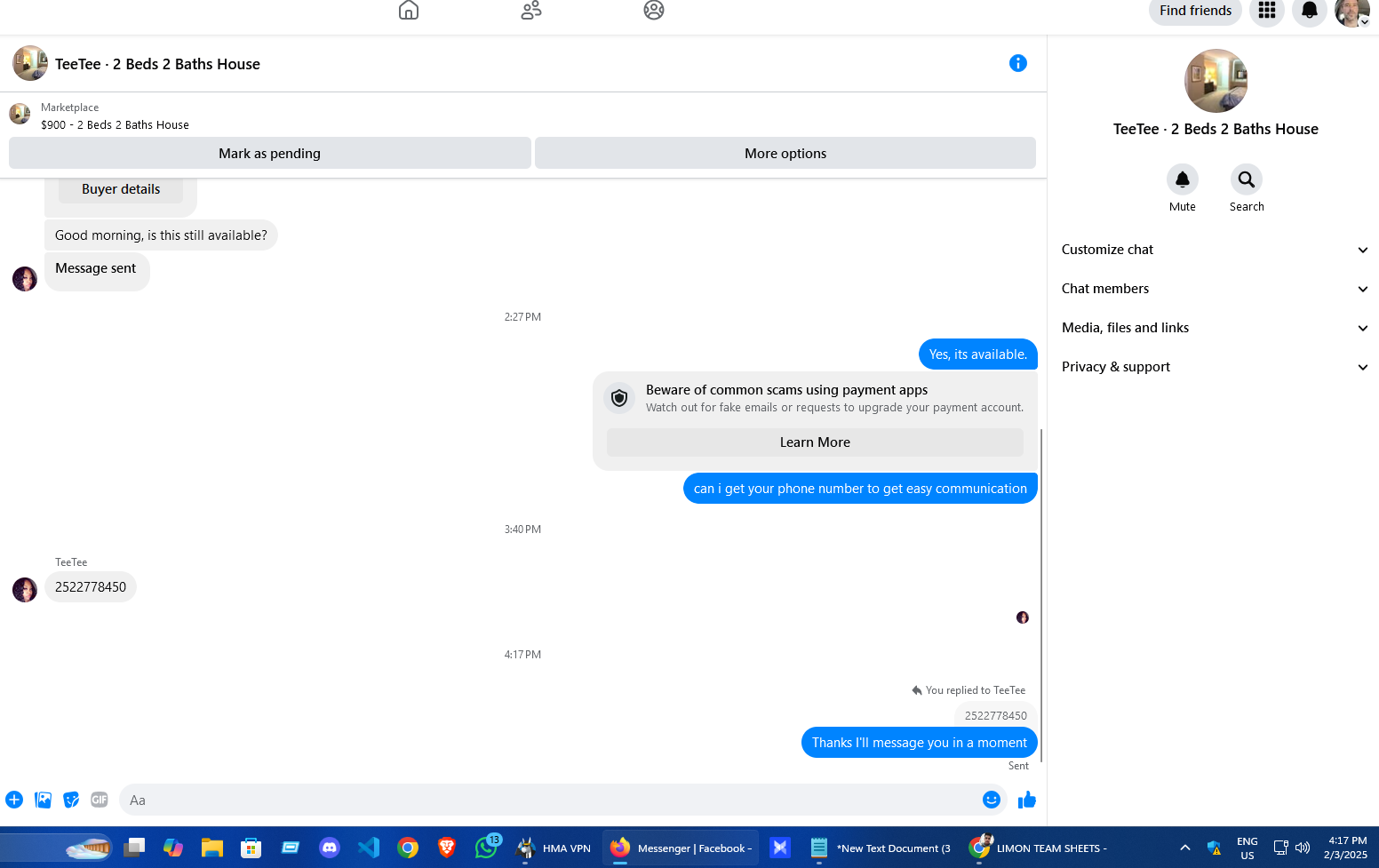Open TeeTee's large profile thumbnail in sidebar
This screenshot has height=868, width=1379.
(1216, 81)
